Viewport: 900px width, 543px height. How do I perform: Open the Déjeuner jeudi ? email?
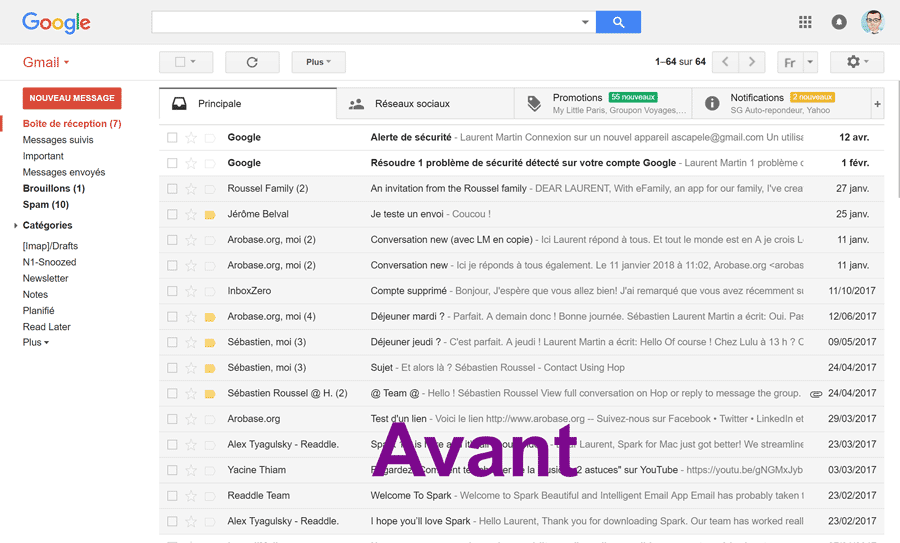click(x=521, y=342)
